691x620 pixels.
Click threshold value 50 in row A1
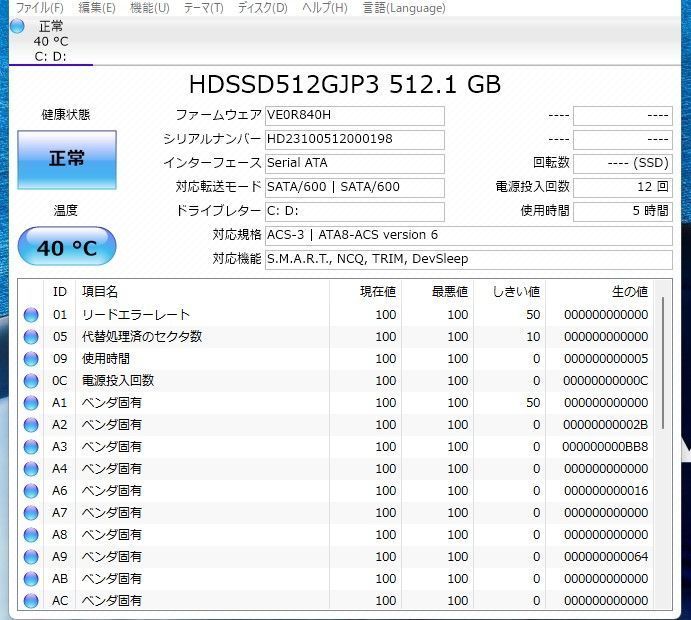[533, 403]
